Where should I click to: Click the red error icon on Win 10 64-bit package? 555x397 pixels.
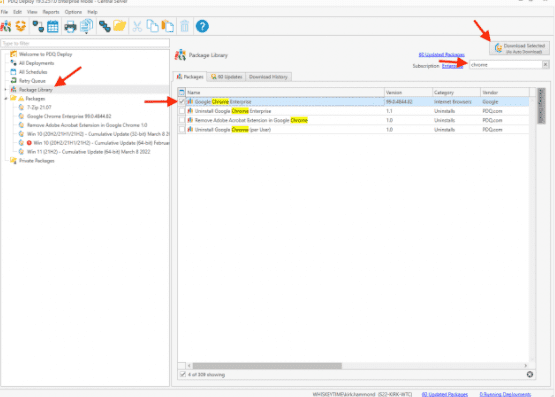click(x=29, y=143)
